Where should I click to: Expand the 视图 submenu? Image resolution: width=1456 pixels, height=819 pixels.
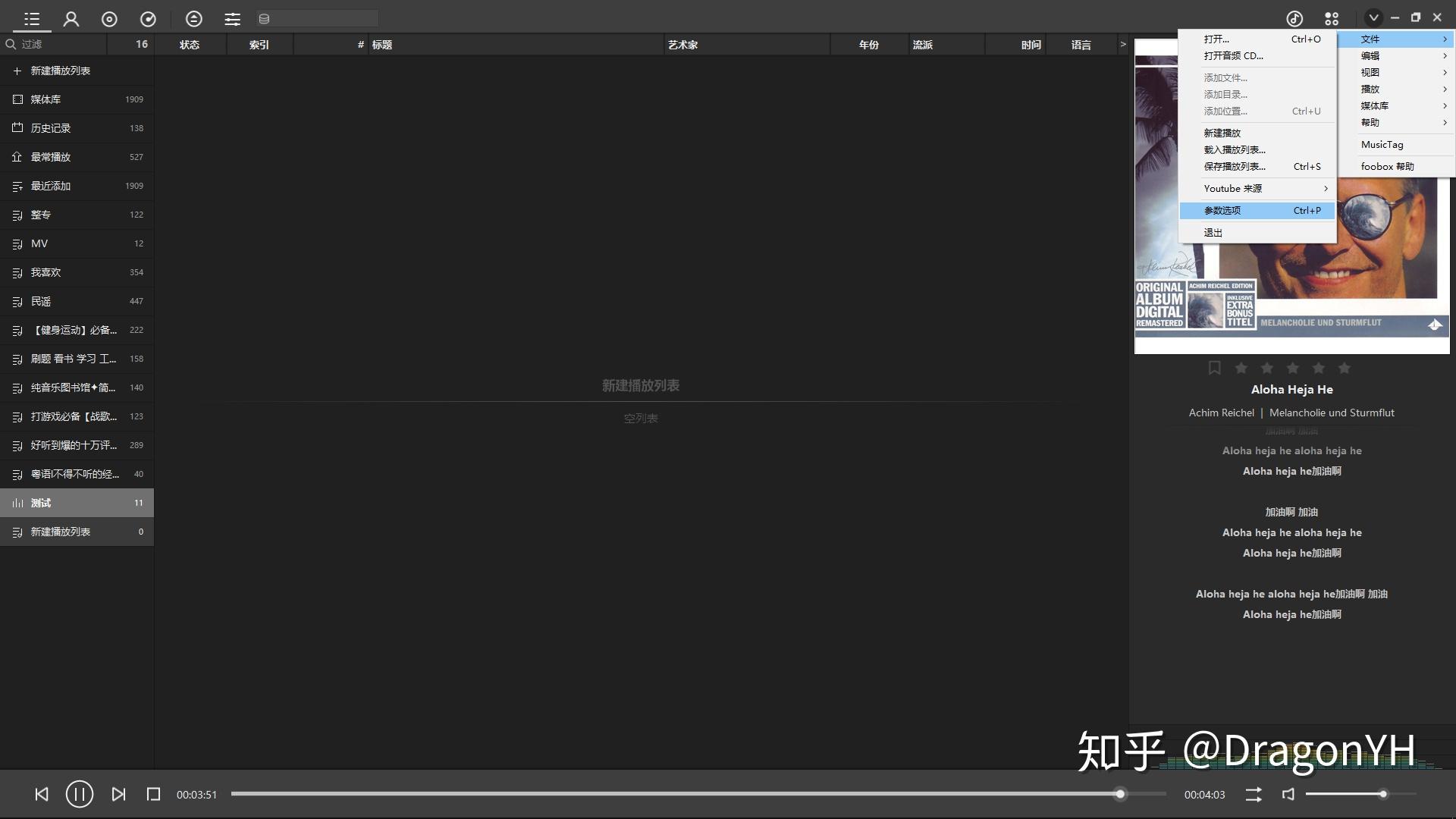1371,72
